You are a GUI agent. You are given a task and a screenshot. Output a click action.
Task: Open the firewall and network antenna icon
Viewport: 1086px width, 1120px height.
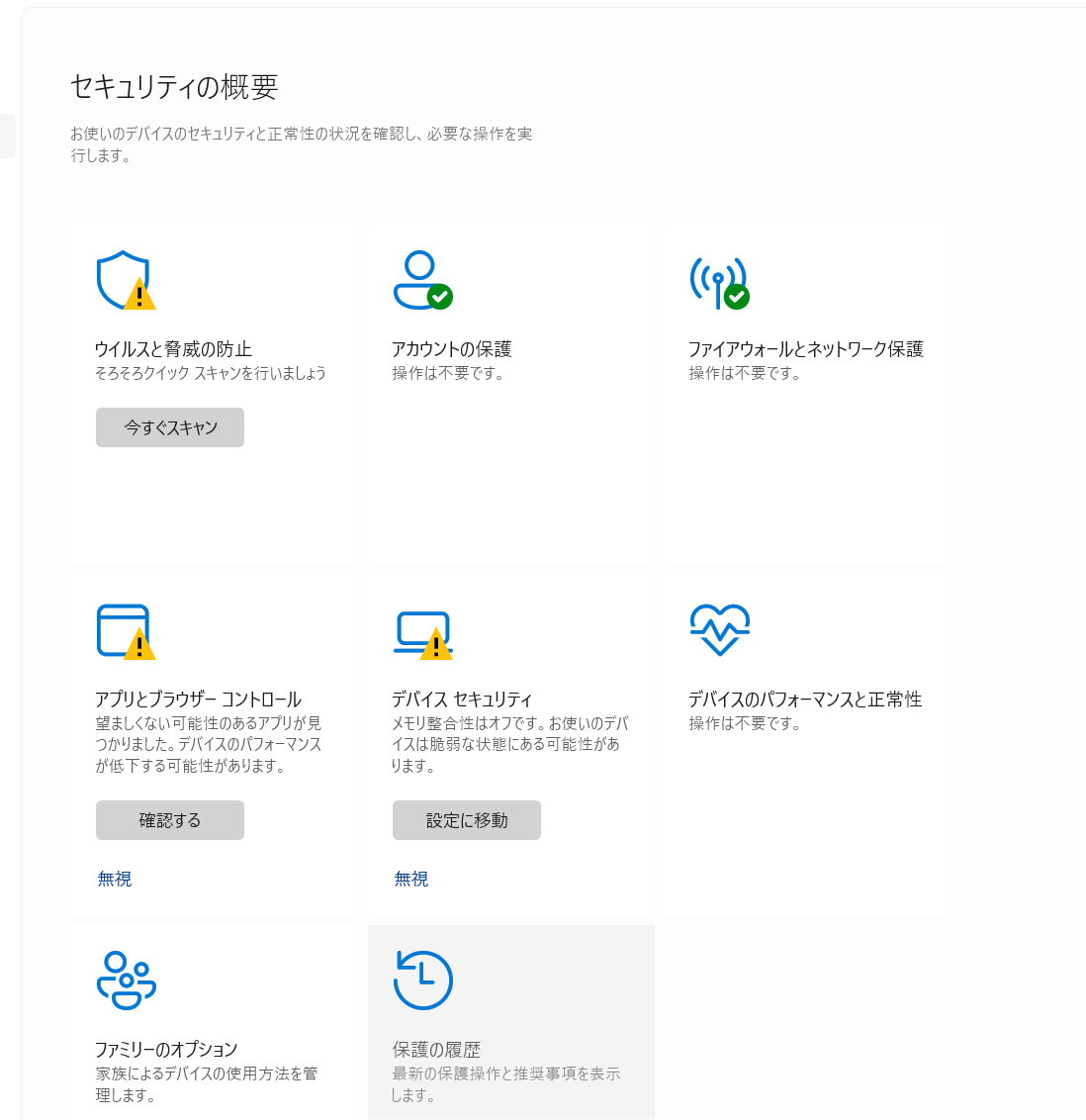pos(720,283)
